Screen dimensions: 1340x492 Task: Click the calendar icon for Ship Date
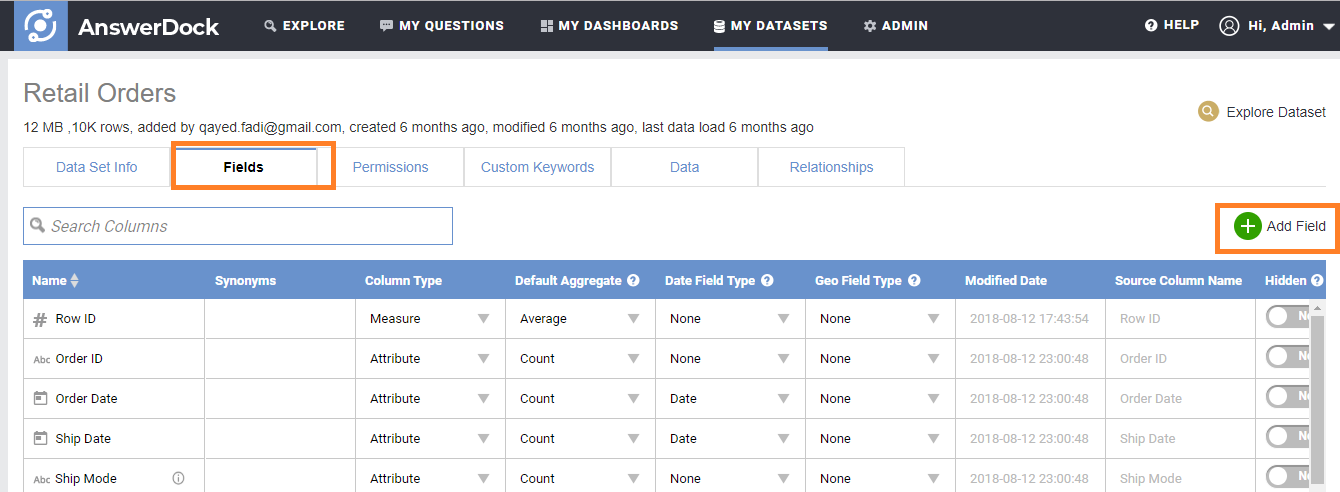40,438
